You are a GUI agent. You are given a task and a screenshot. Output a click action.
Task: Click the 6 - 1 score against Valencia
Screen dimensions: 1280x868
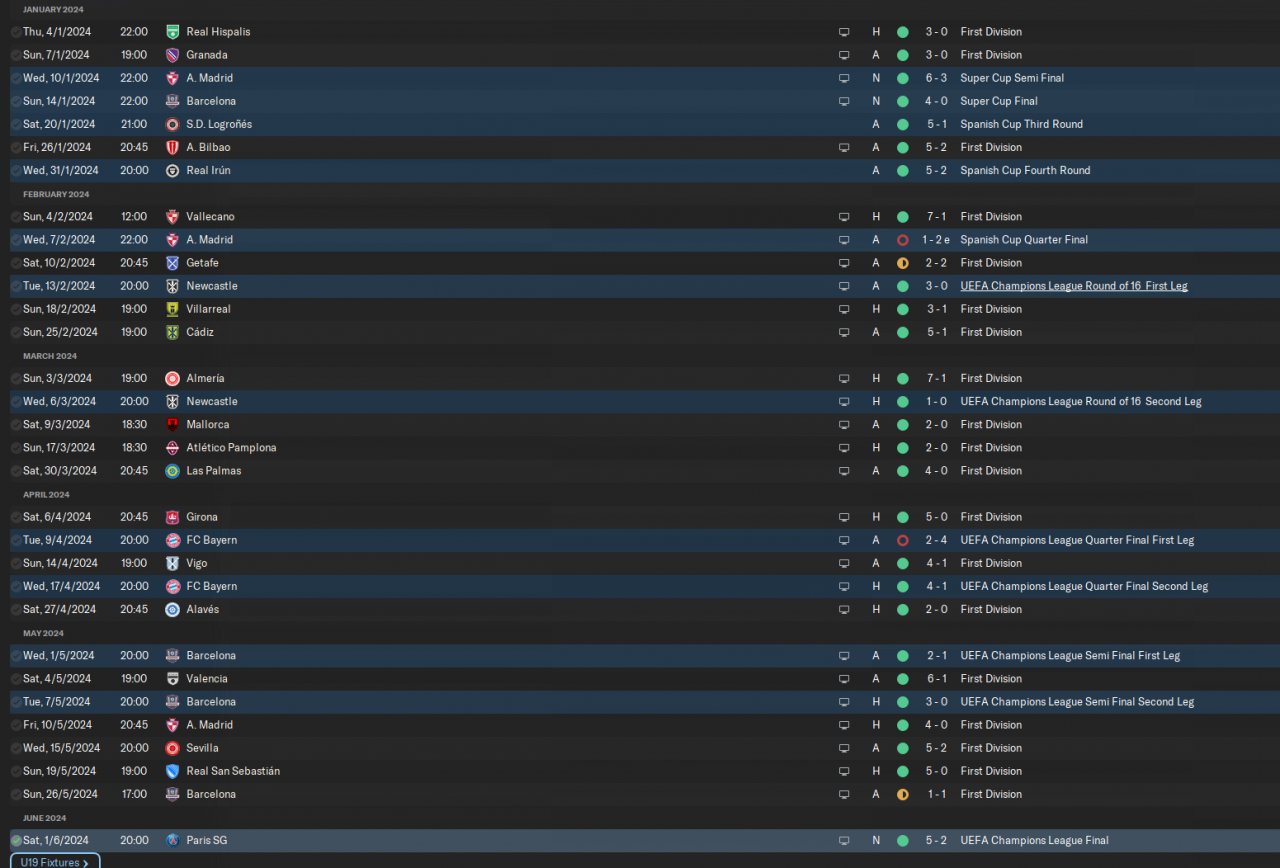point(936,679)
